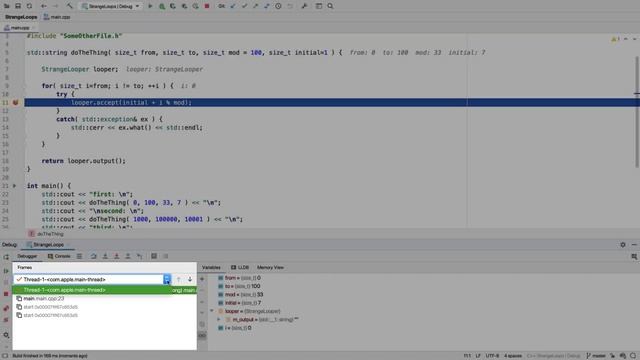Select the main.cpp breadcrumb in navigation bar
The height and width of the screenshot is (360, 640).
[x=57, y=17]
